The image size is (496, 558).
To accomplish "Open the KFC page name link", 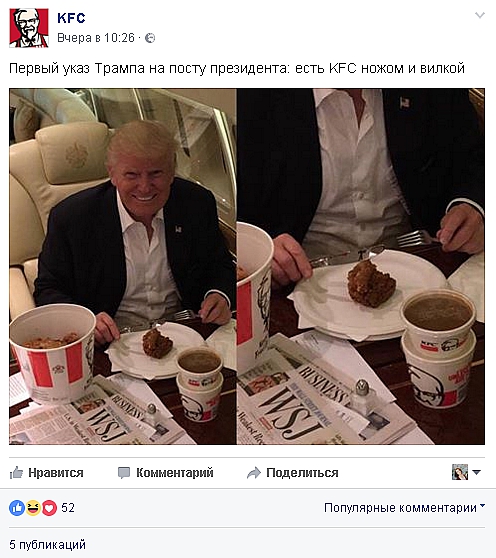I will click(x=71, y=18).
